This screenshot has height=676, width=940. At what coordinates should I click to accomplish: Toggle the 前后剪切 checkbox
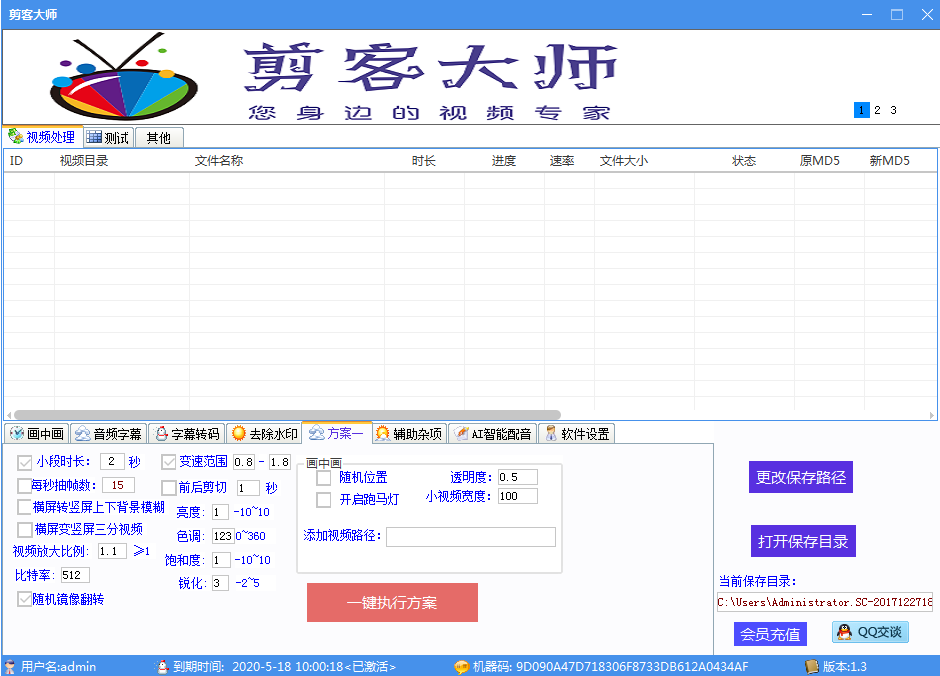click(x=169, y=488)
